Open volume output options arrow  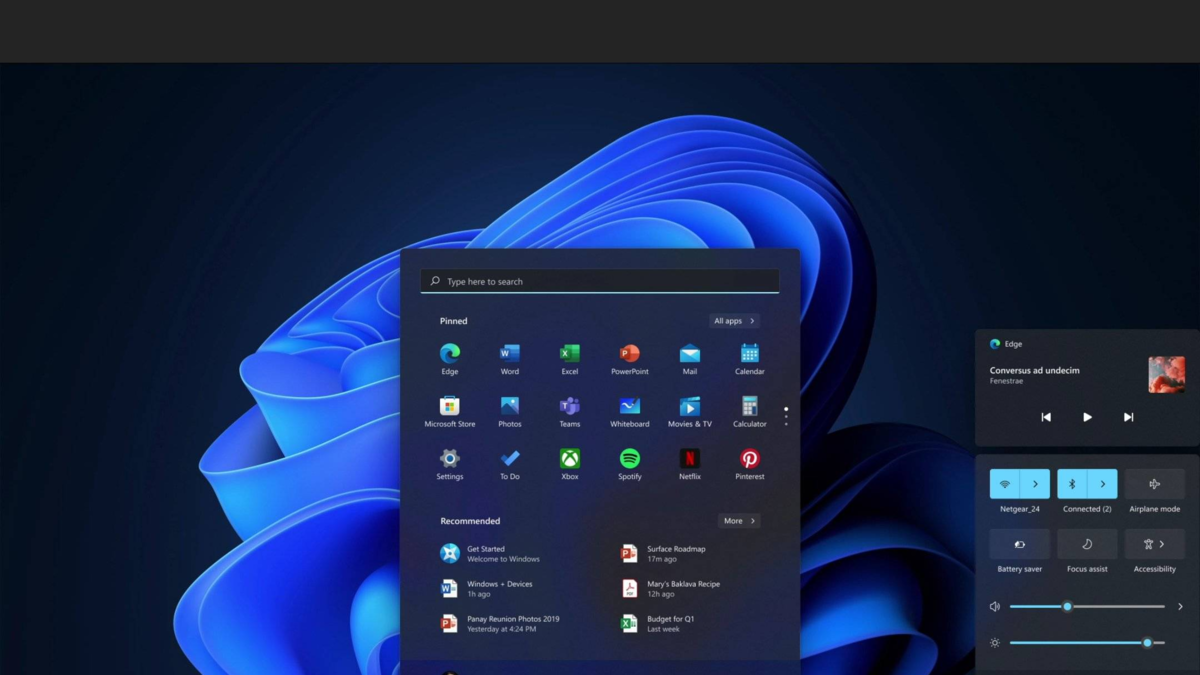pyautogui.click(x=1180, y=606)
